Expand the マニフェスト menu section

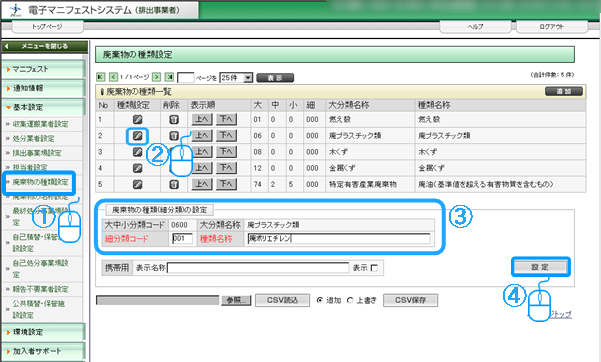click(x=43, y=69)
